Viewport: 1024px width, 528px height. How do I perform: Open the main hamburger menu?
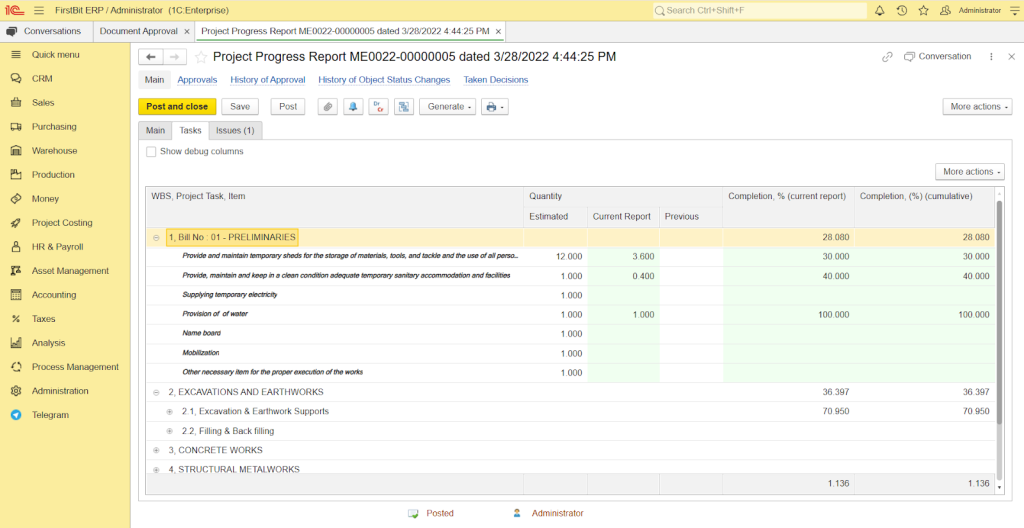pyautogui.click(x=39, y=10)
